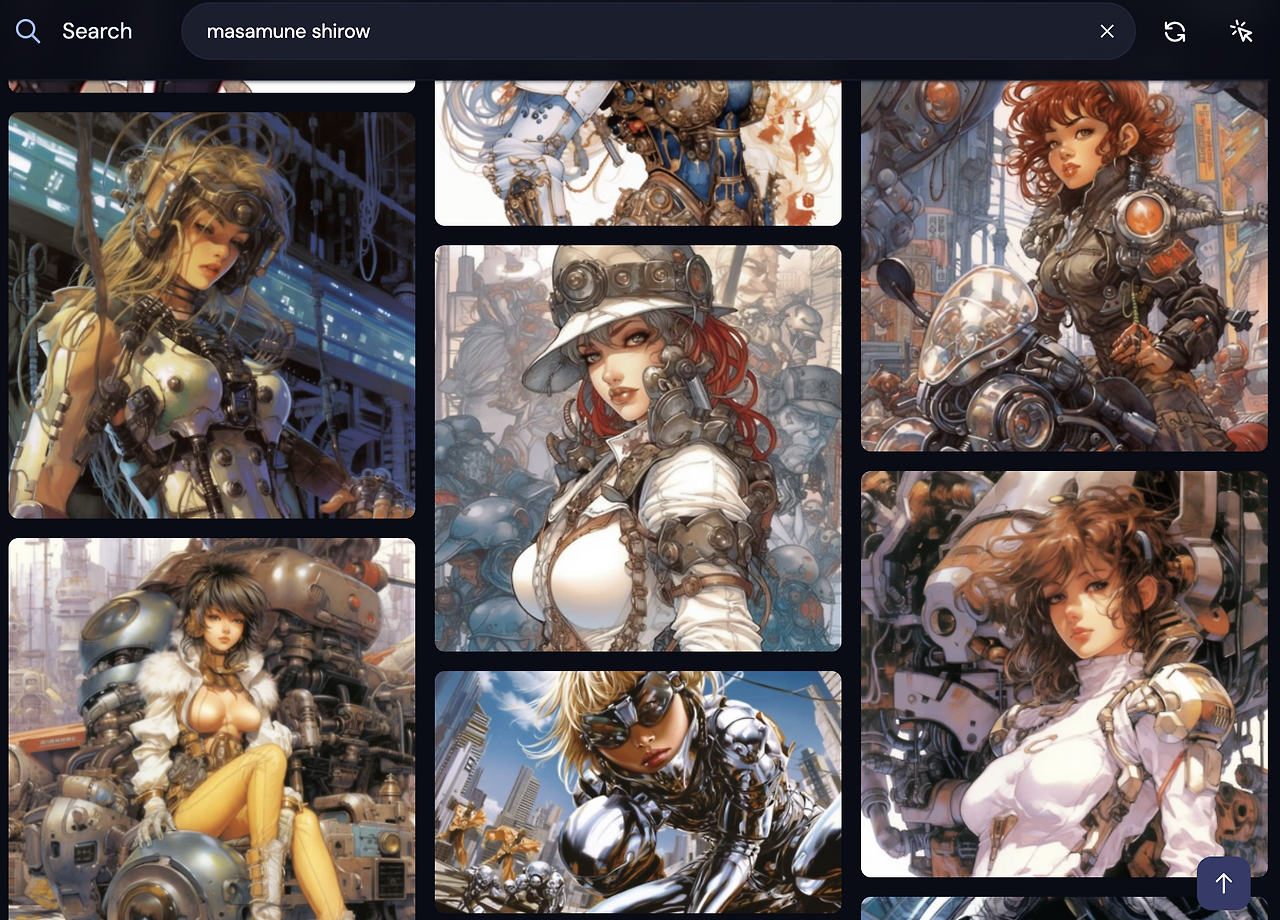Open the red-haired woman in white cap thumbnail

pos(638,448)
